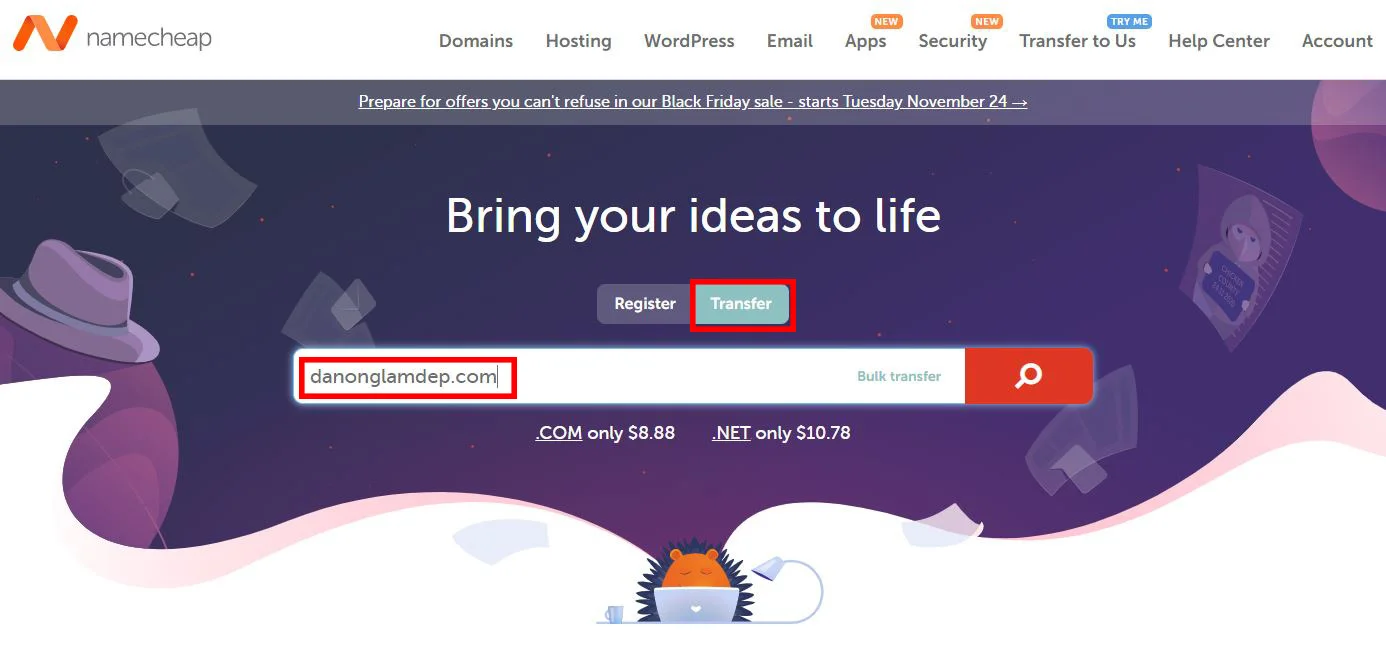Open the Transfer to Us menu
The image size is (1386, 669).
pos(1078,41)
